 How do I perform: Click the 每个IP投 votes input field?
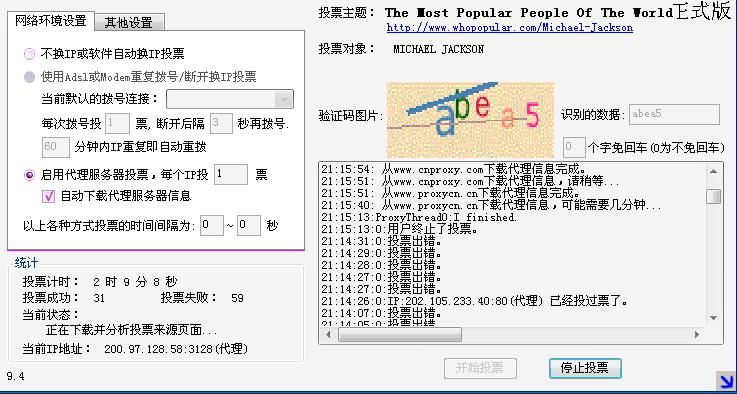[x=231, y=174]
